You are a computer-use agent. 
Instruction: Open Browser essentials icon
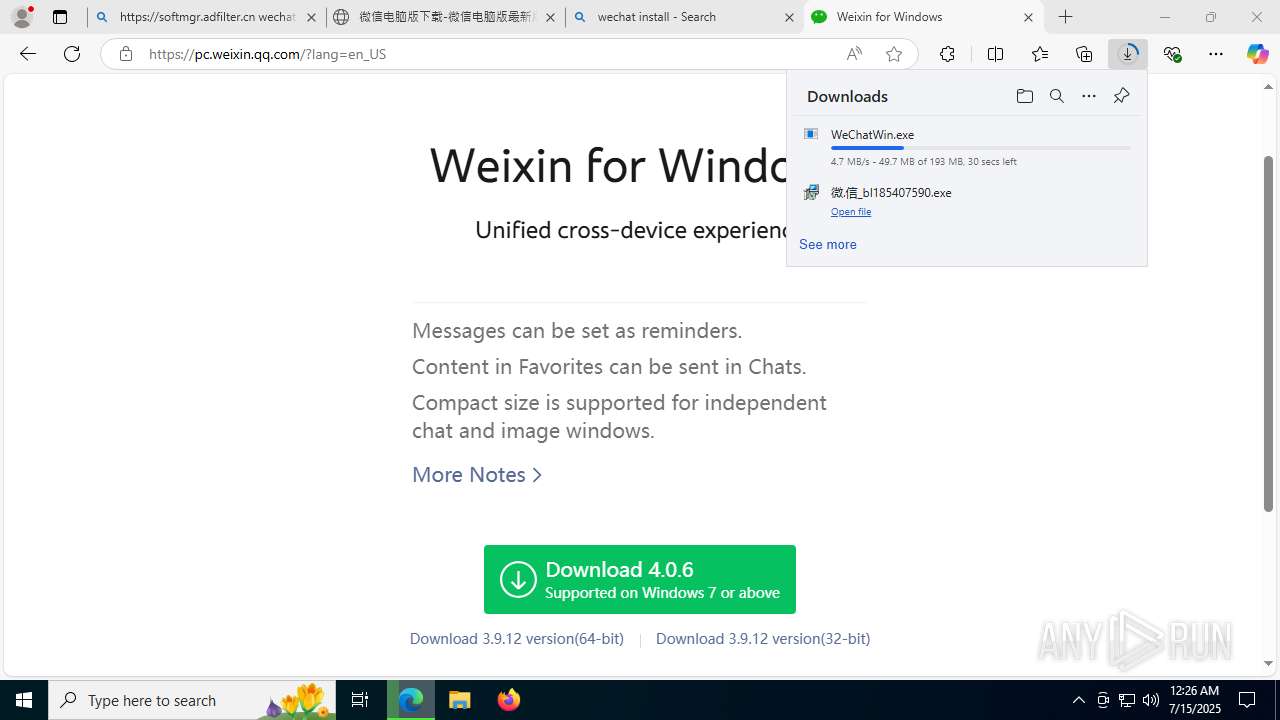point(1172,54)
